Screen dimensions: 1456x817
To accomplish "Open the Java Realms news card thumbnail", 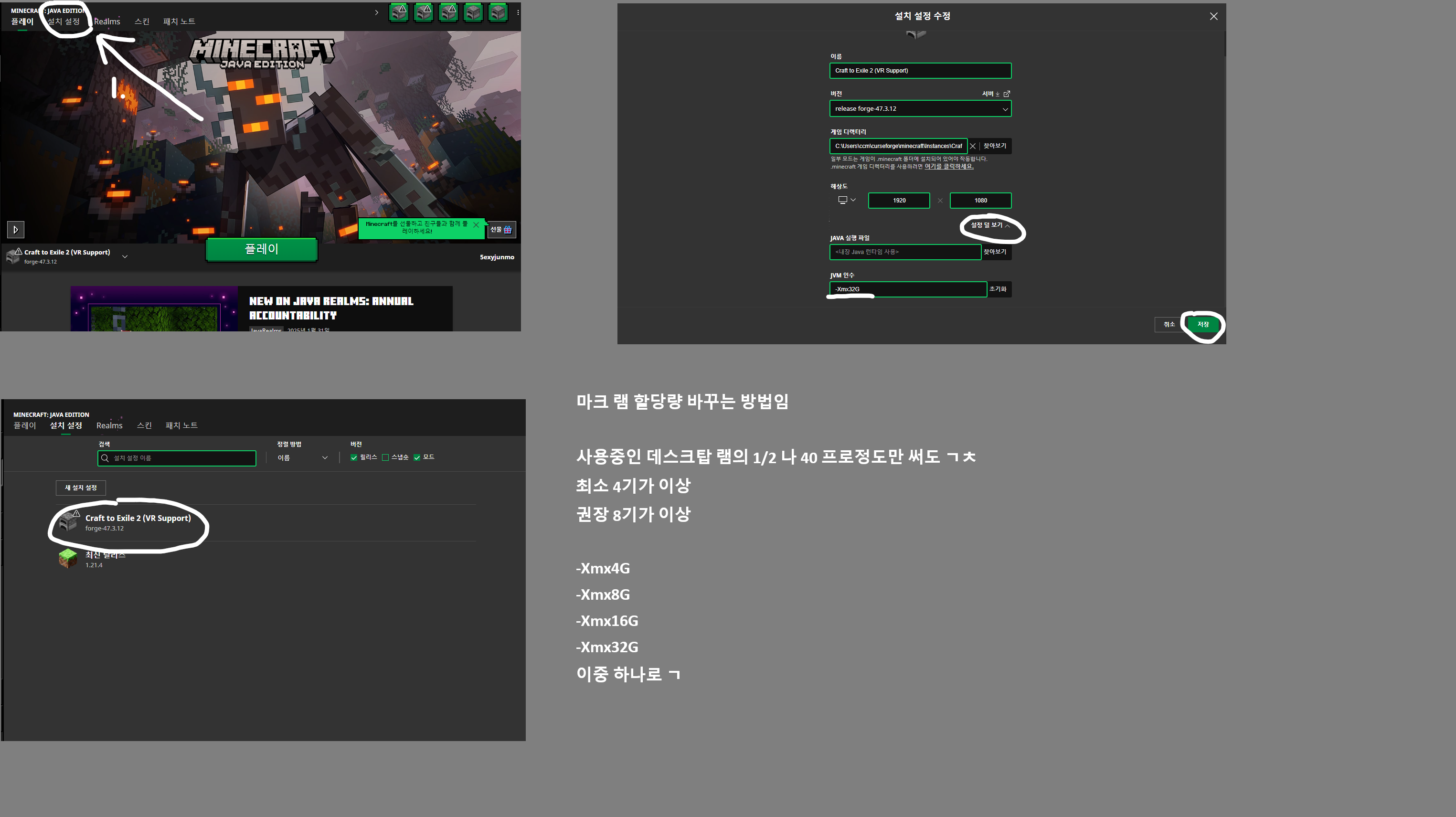I will pos(154,308).
